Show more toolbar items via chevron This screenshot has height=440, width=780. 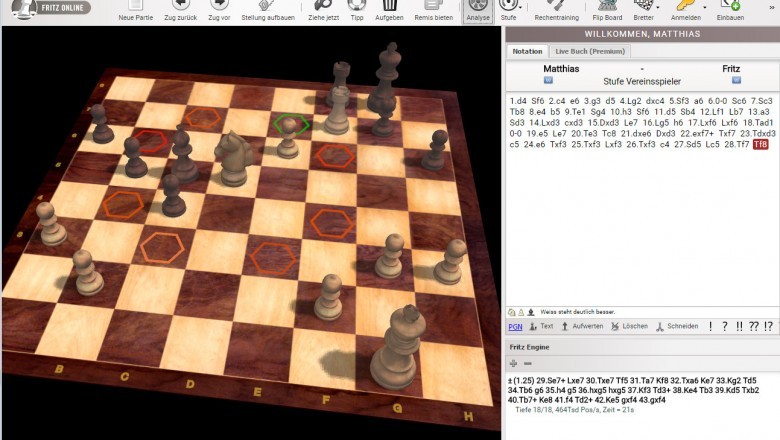click(772, 7)
